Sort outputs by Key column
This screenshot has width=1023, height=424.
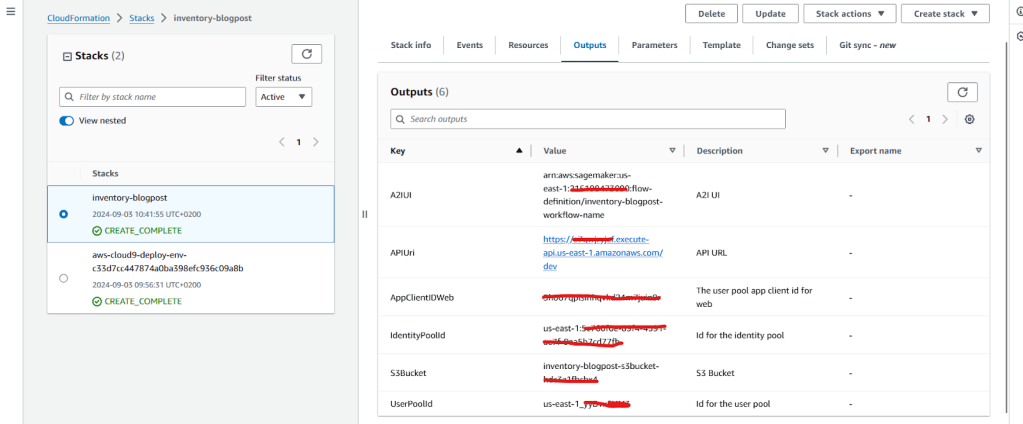[x=518, y=151]
